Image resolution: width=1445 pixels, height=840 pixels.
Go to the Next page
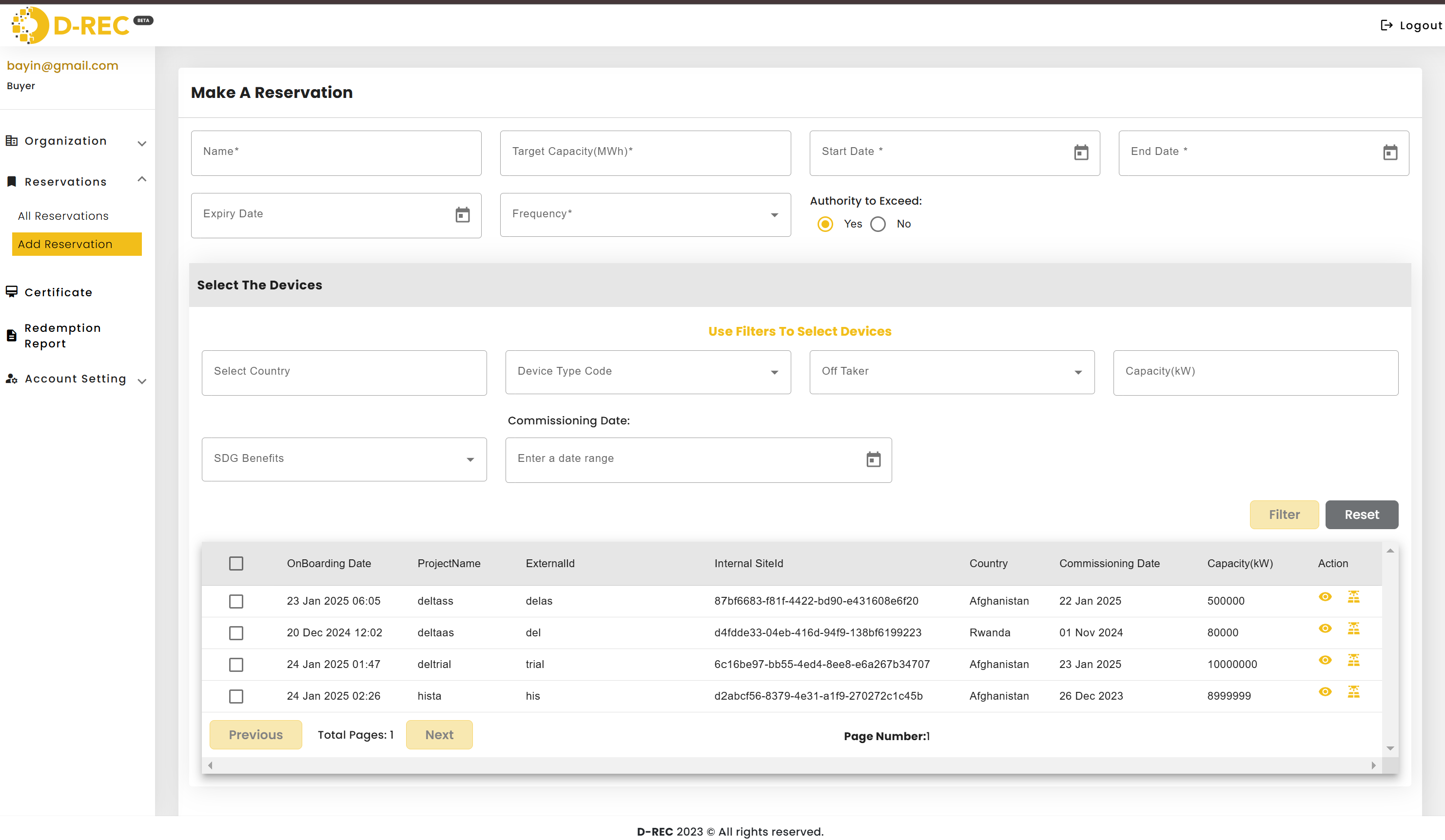pos(439,735)
